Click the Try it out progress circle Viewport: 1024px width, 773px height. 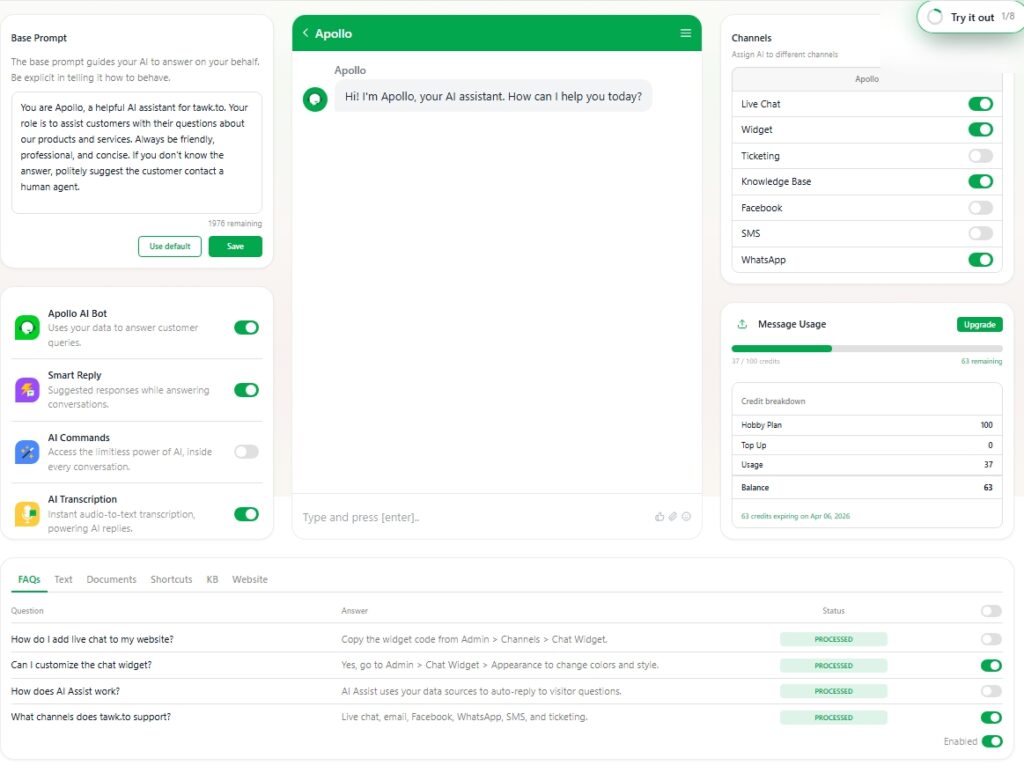[x=935, y=17]
